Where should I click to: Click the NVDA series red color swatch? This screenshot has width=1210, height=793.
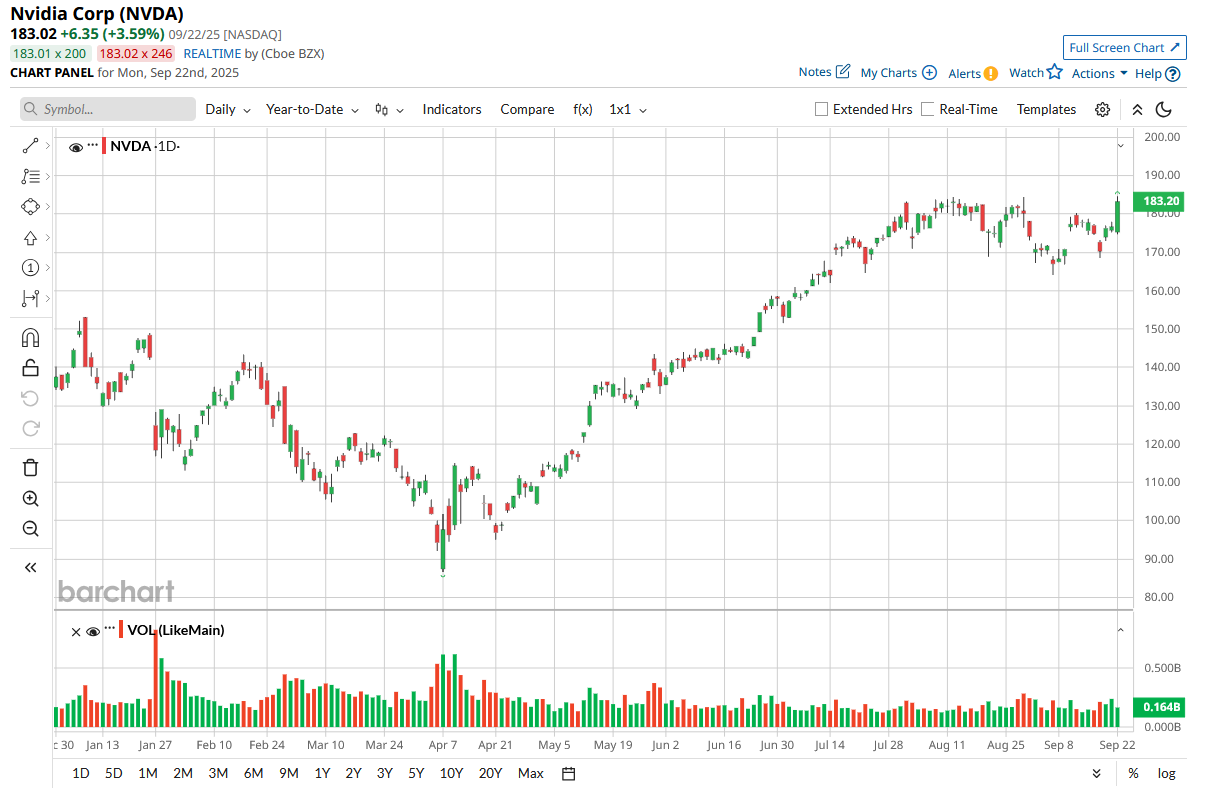104,146
